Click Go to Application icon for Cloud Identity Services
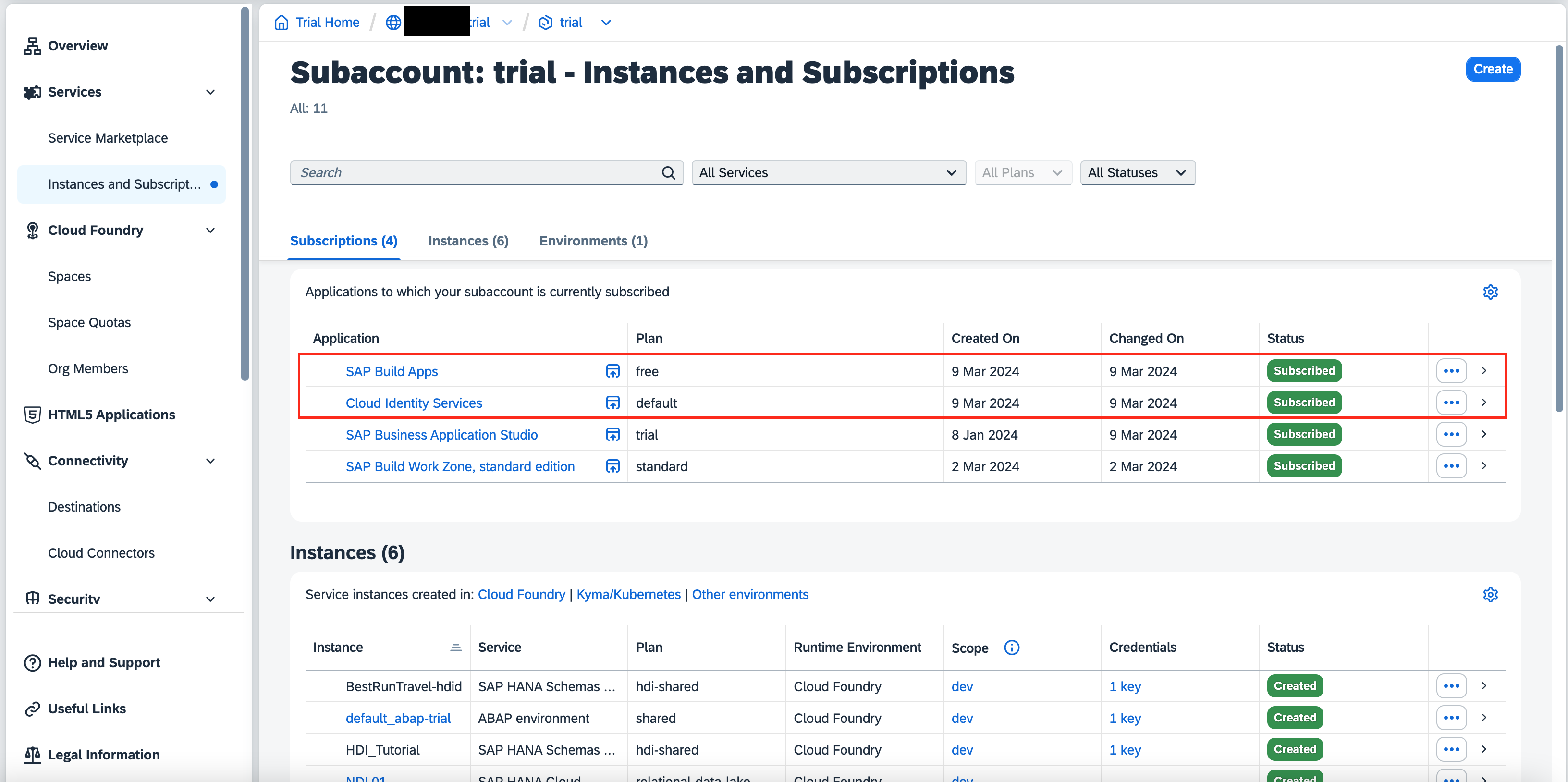Screen dimensions: 1568x782 (x=612, y=403)
